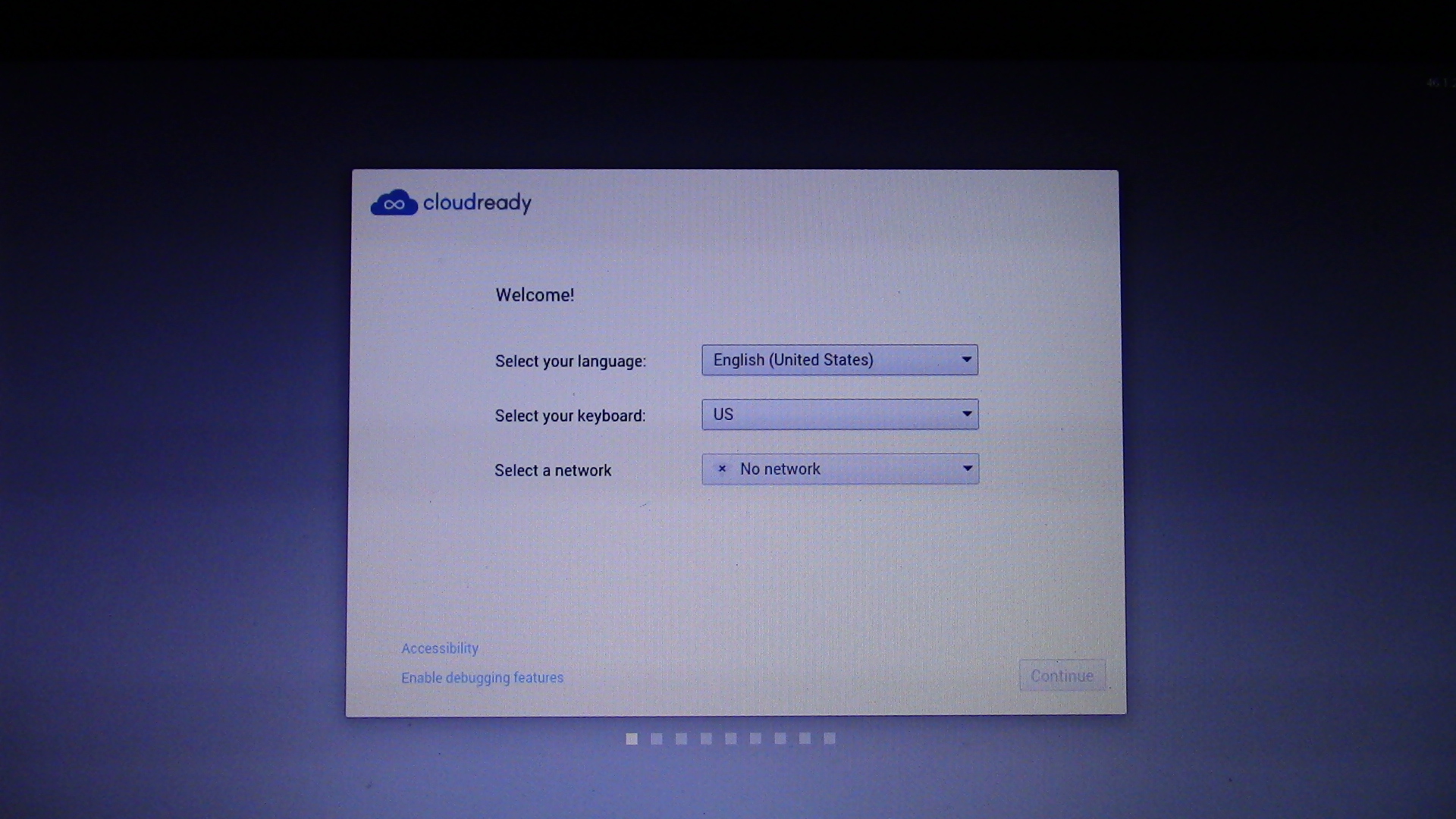
Task: Click the Accessibility link
Action: click(440, 648)
